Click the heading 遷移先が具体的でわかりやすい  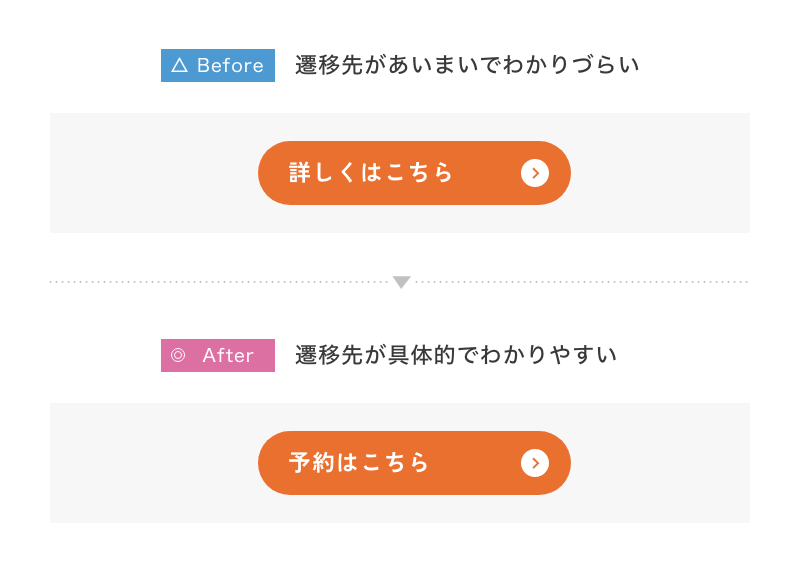pos(456,355)
